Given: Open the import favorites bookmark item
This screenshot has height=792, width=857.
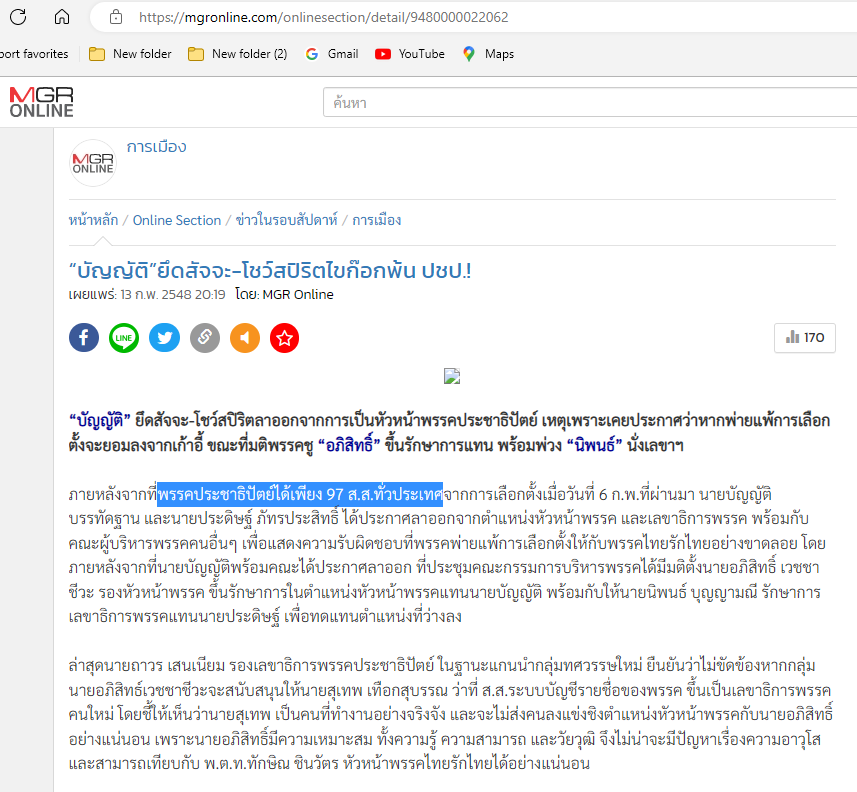Looking at the screenshot, I should (x=34, y=54).
